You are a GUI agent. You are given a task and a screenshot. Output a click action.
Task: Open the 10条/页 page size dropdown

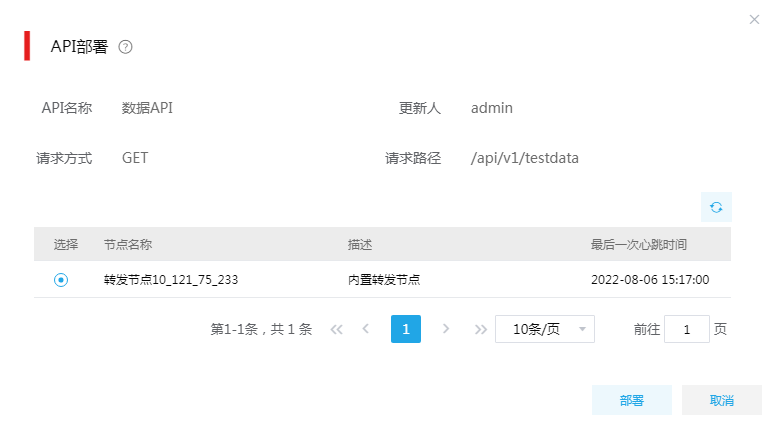point(544,329)
